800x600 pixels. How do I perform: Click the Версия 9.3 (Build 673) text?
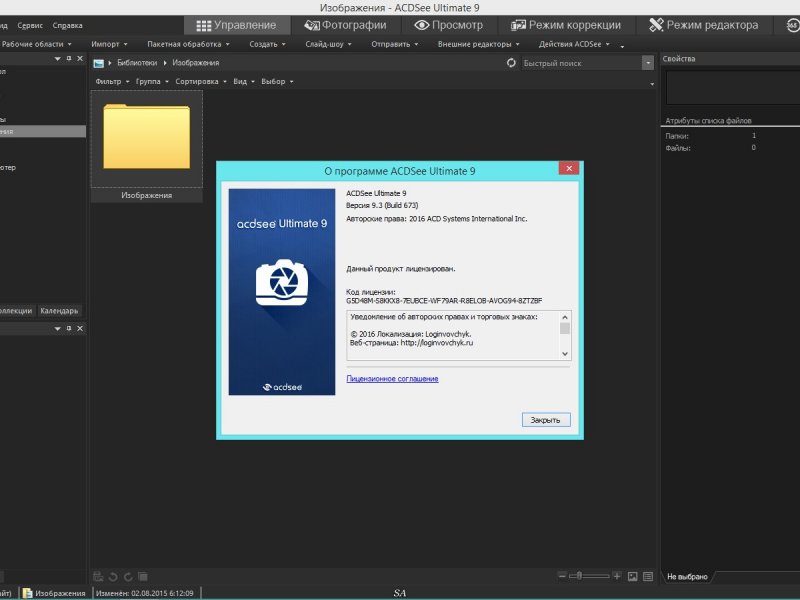[x=382, y=206]
